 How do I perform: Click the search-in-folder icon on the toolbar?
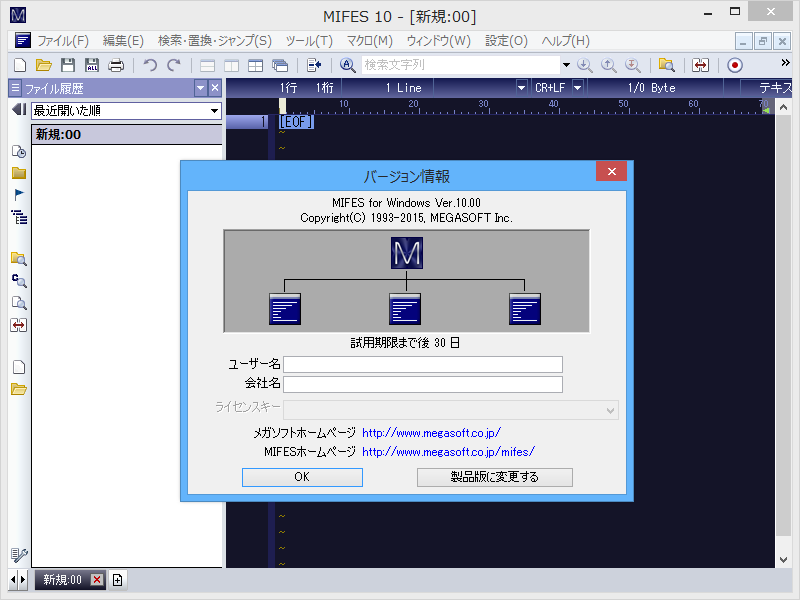pos(668,65)
